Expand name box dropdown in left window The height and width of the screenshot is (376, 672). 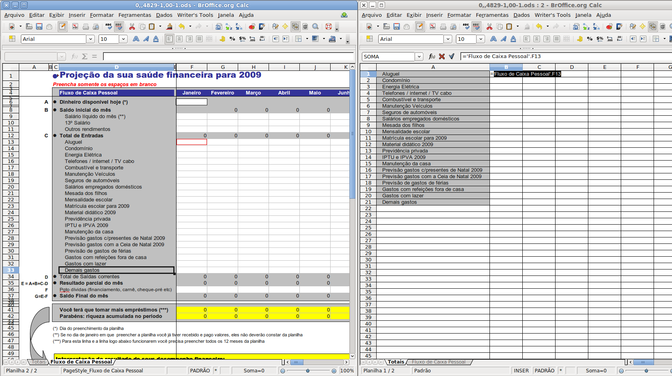point(61,57)
